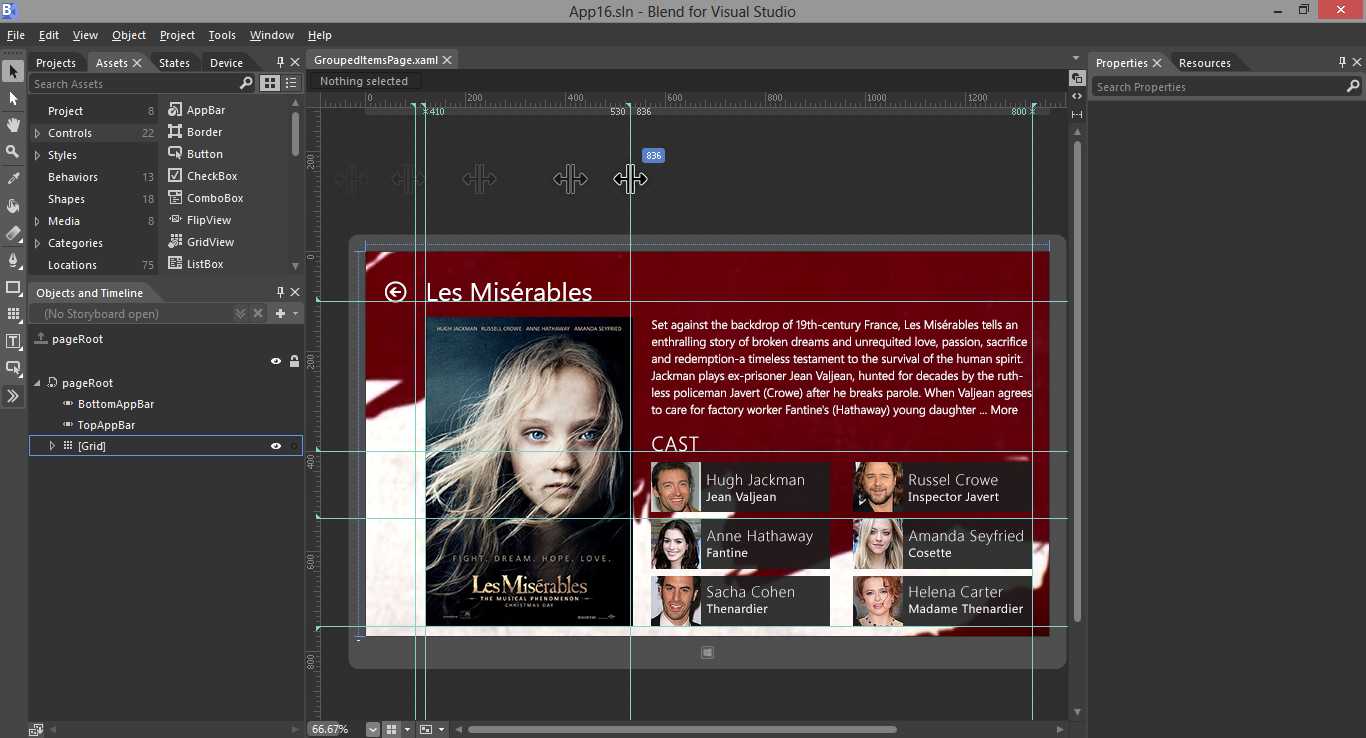Pick the Border asset
Viewport: 1366px width, 738px height.
pyautogui.click(x=195, y=132)
